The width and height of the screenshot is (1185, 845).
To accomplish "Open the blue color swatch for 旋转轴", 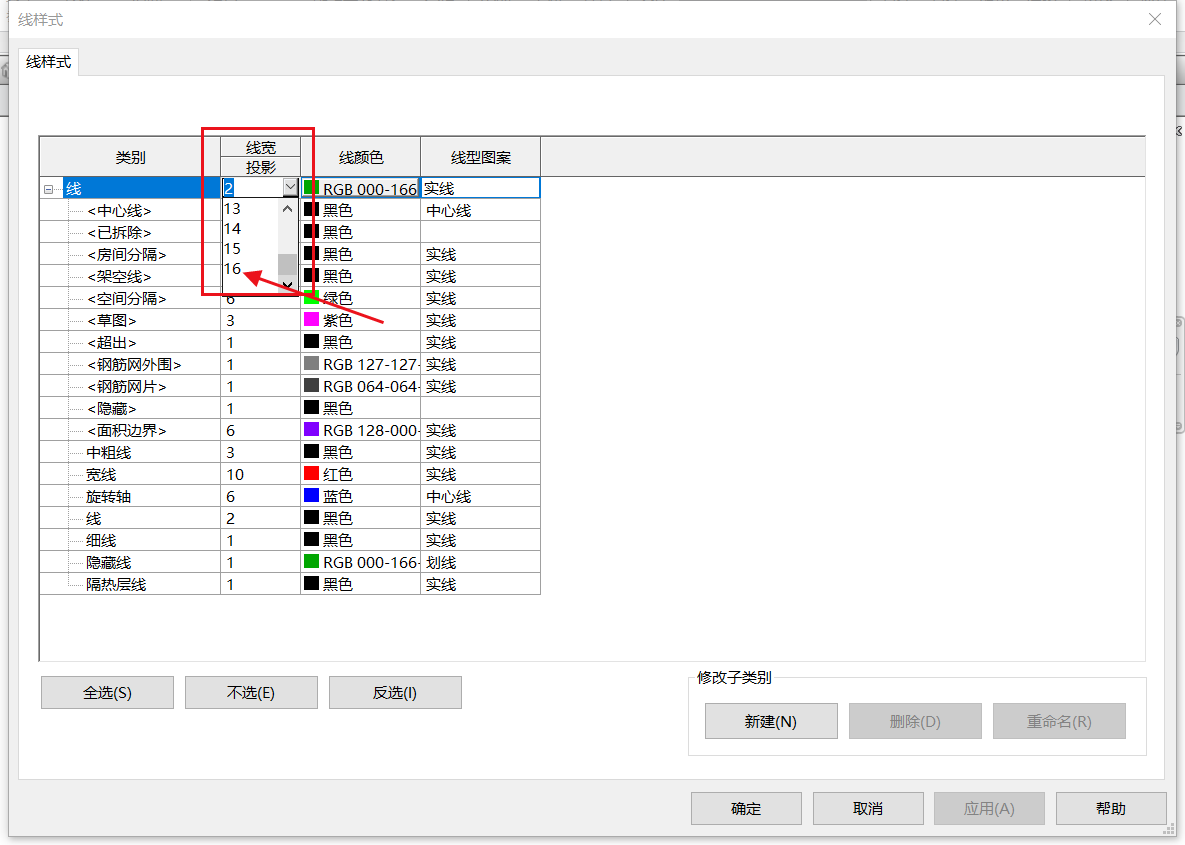I will click(311, 496).
